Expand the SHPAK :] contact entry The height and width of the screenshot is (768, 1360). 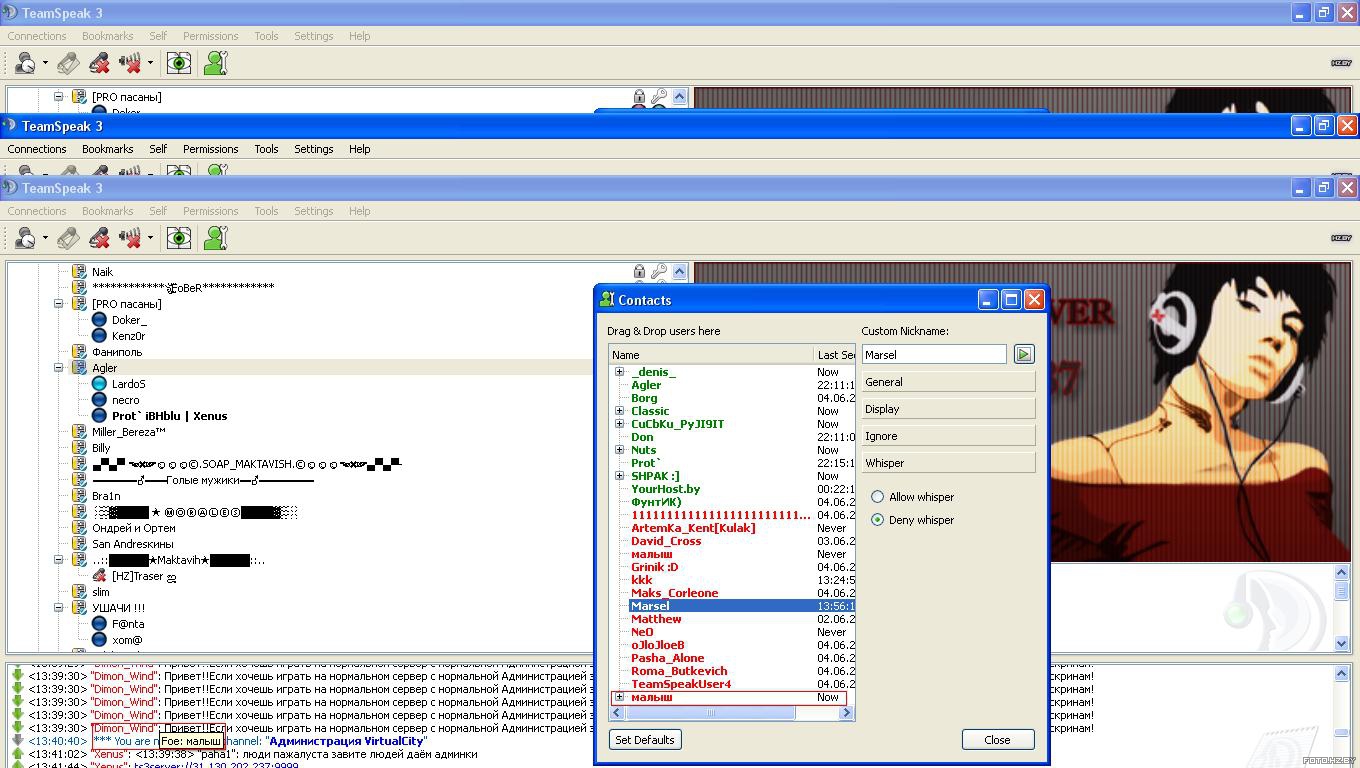619,476
